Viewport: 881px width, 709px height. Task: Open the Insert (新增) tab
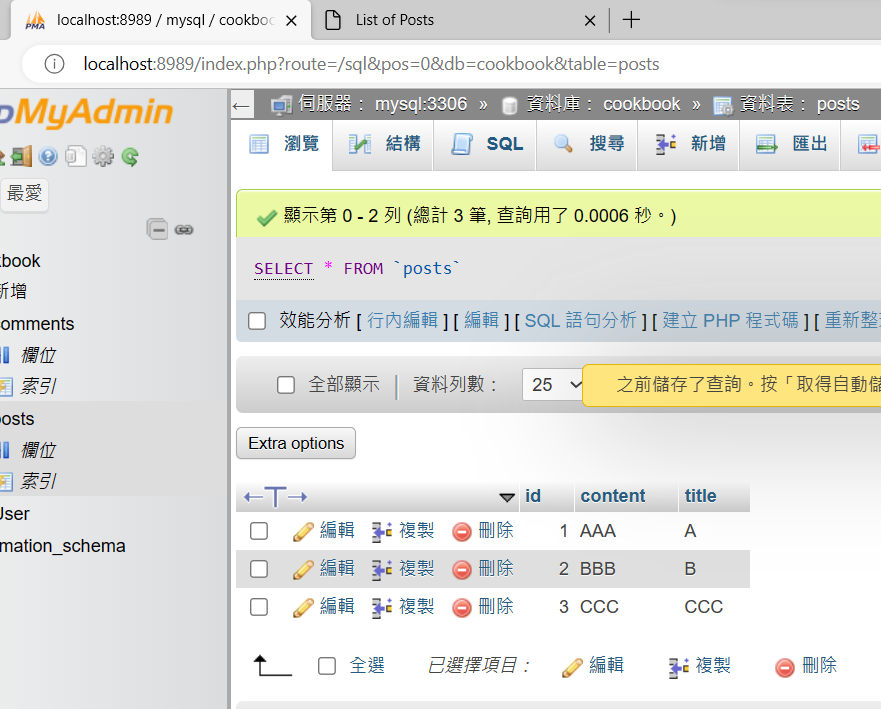pyautogui.click(x=690, y=144)
